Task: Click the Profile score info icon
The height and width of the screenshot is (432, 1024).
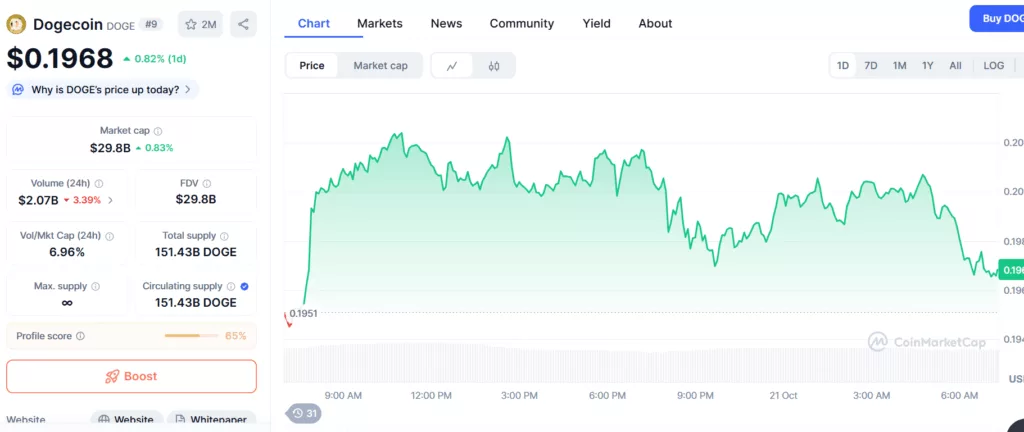Action: click(80, 337)
